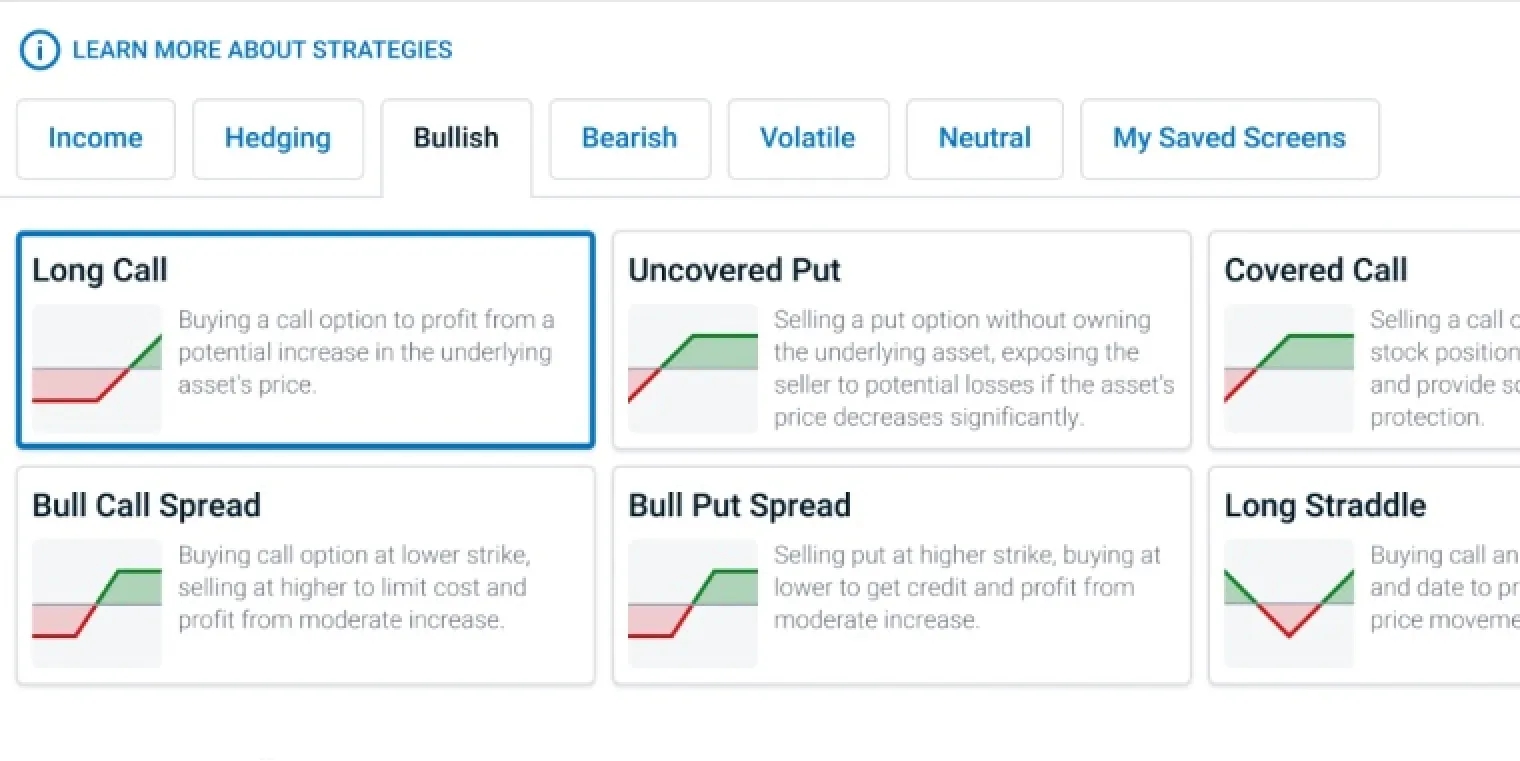Click the Long Call payoff diagram icon
Screen dimensions: 1520x761
pyautogui.click(x=97, y=368)
